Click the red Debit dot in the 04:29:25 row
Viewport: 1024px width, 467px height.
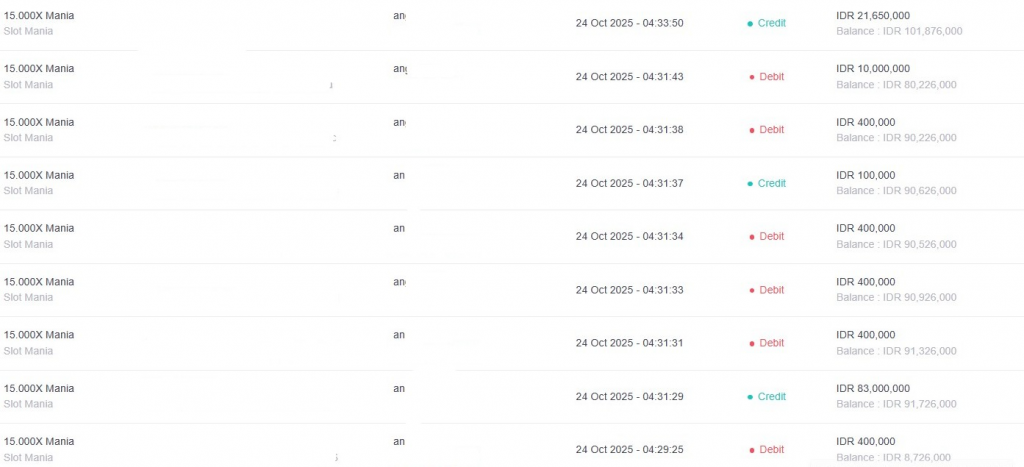(751, 450)
